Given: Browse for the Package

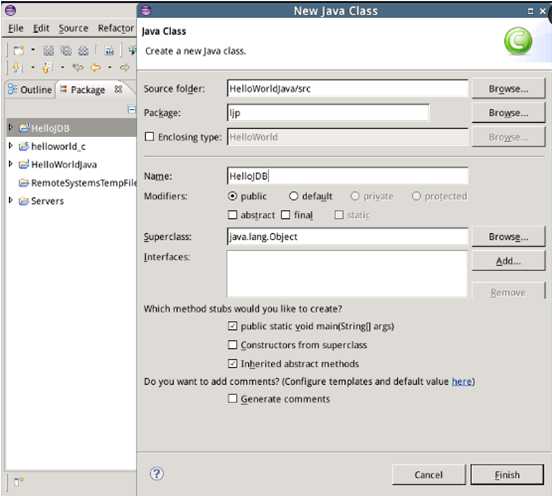Looking at the screenshot, I should (508, 113).
